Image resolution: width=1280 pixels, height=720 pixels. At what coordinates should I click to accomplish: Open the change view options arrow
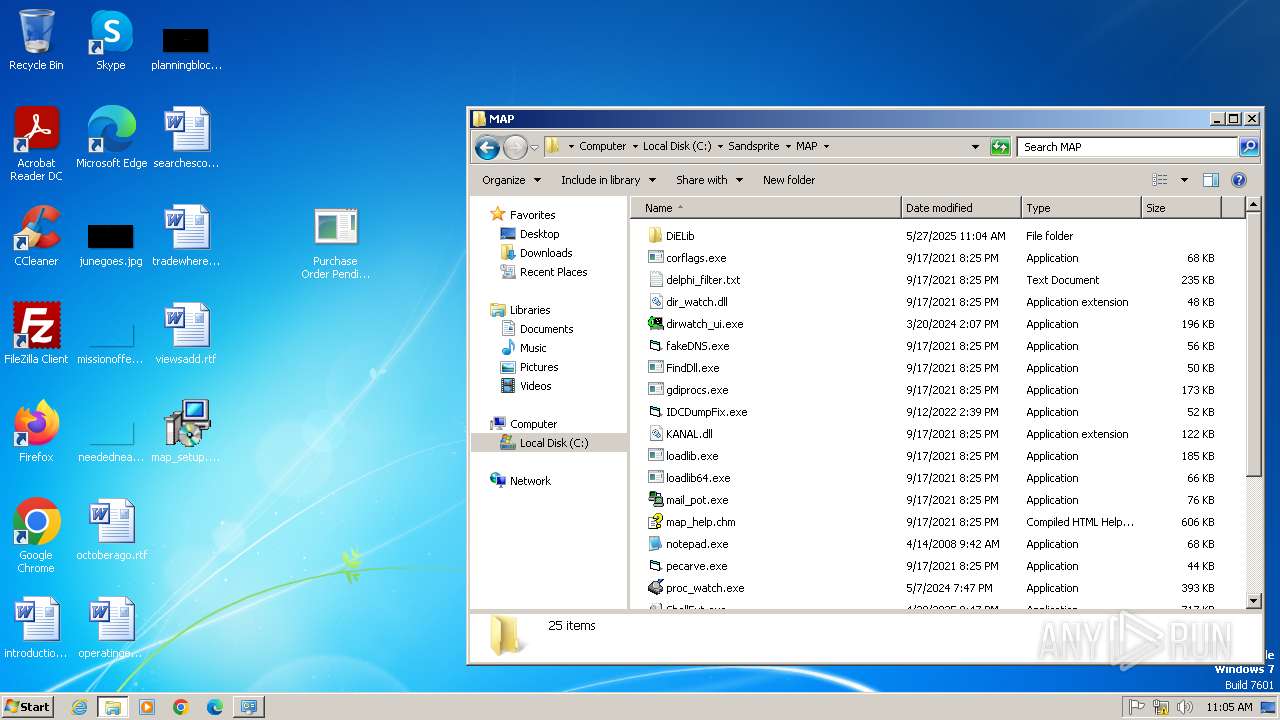tap(1184, 180)
